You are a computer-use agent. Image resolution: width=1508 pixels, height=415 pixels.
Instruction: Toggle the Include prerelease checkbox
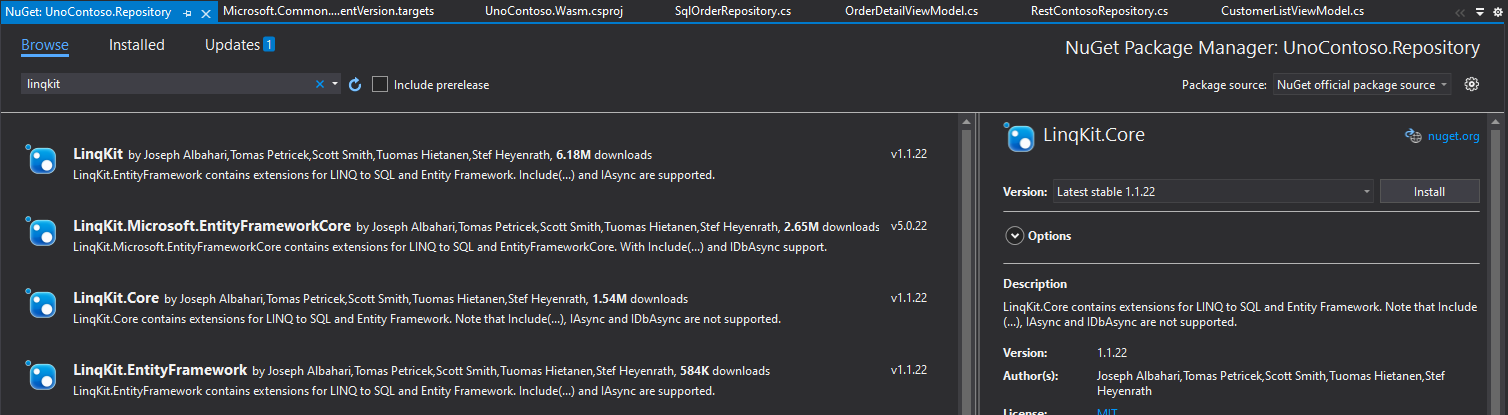pos(380,85)
